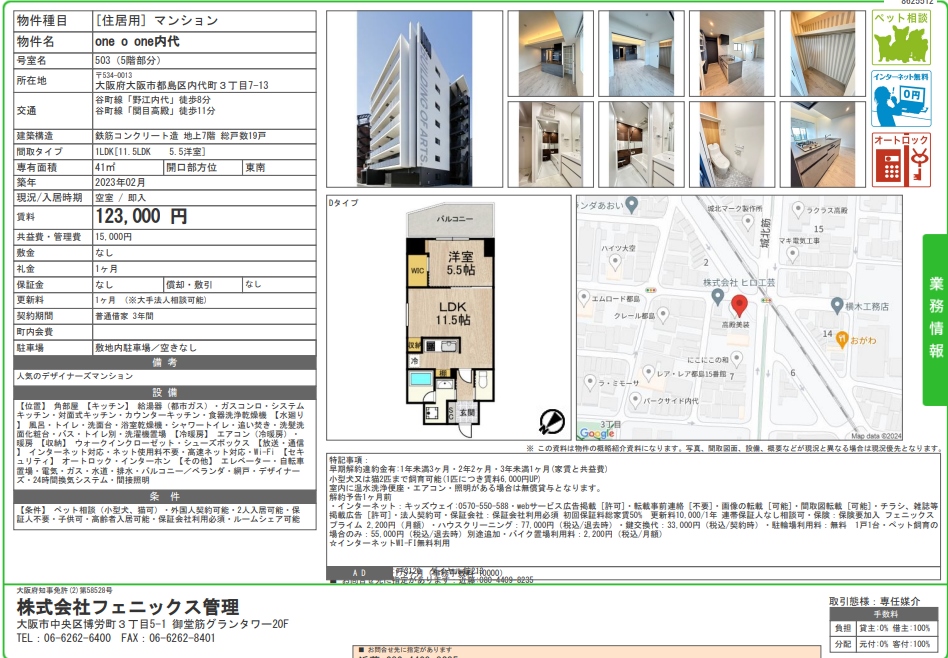Click the orange おがわ restaurant map marker
The width and height of the screenshot is (948, 658).
pyautogui.click(x=841, y=338)
